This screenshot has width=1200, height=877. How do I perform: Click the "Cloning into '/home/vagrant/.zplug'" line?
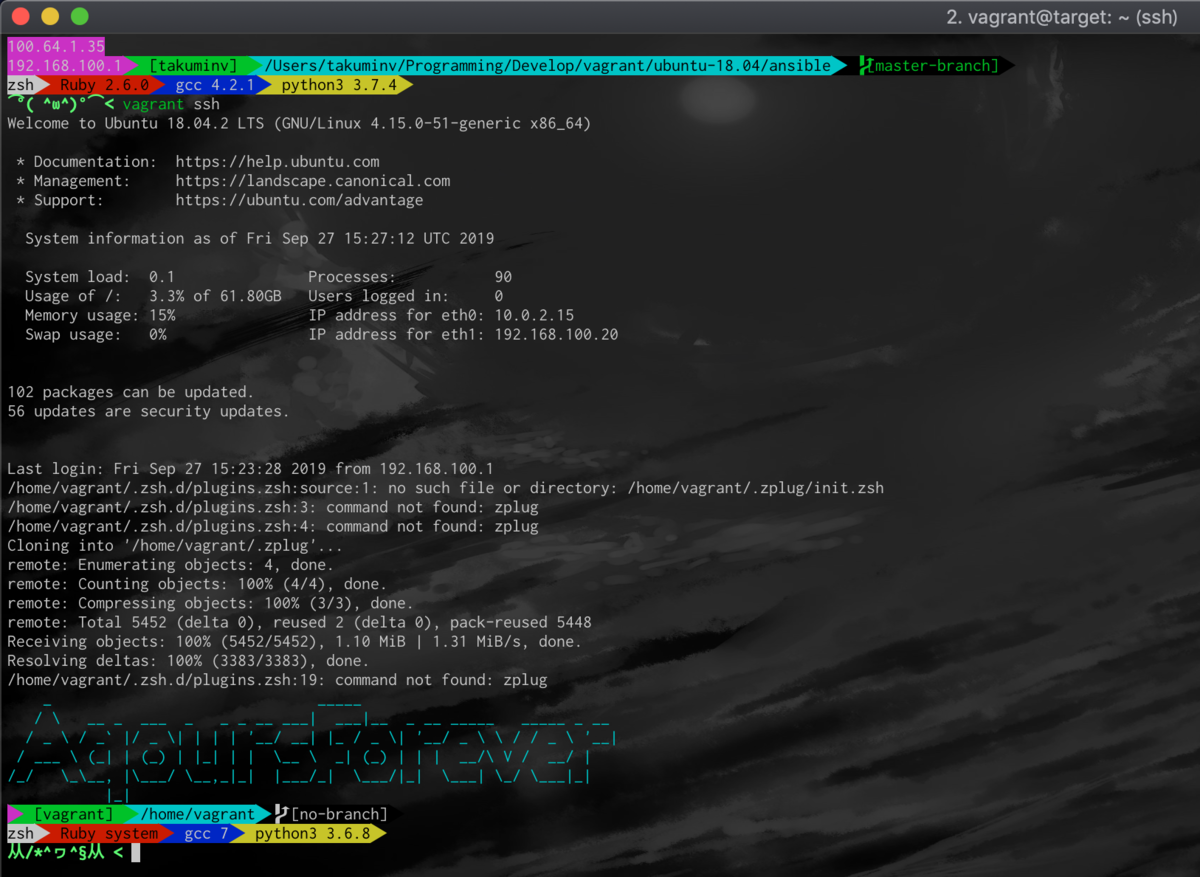(175, 546)
